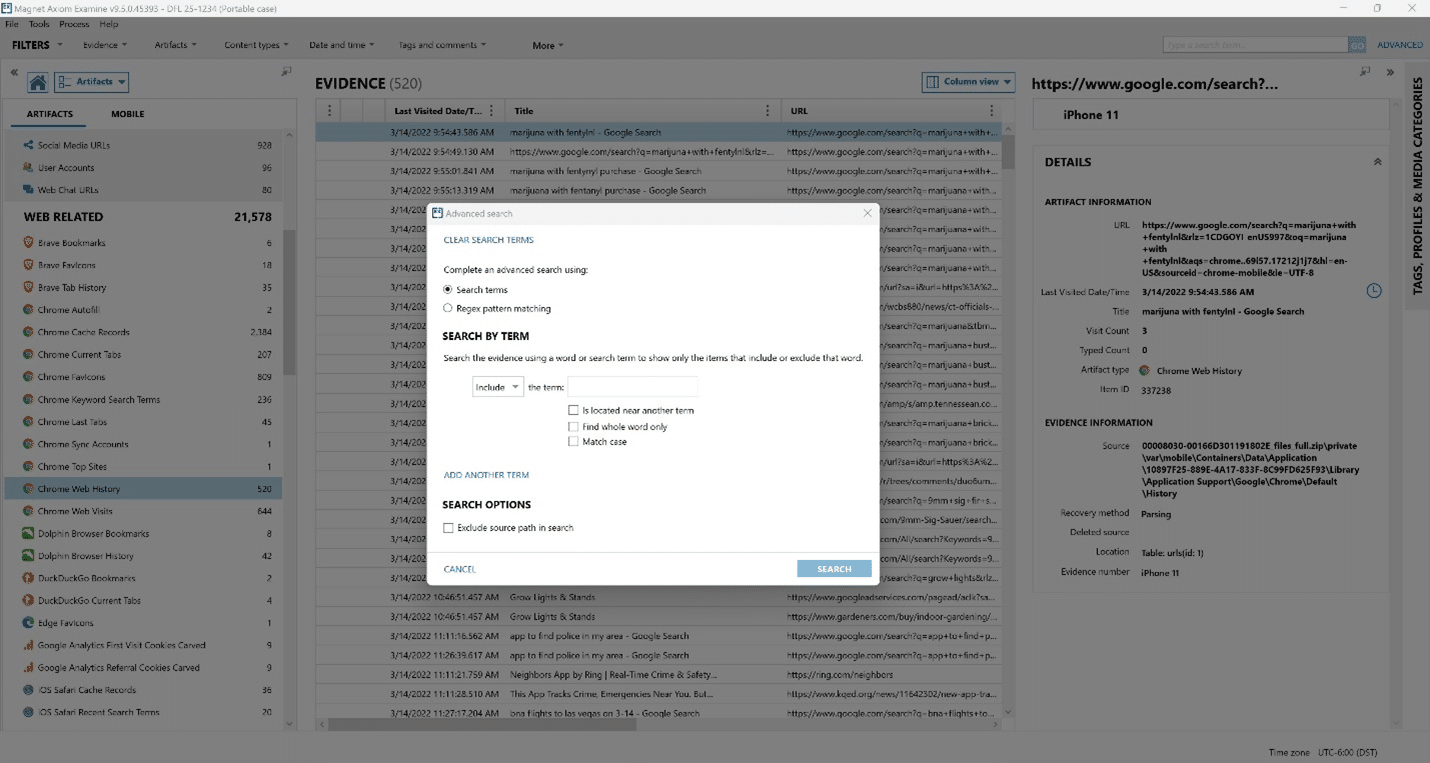Click the three-dot options icon on the Title column

click(768, 110)
